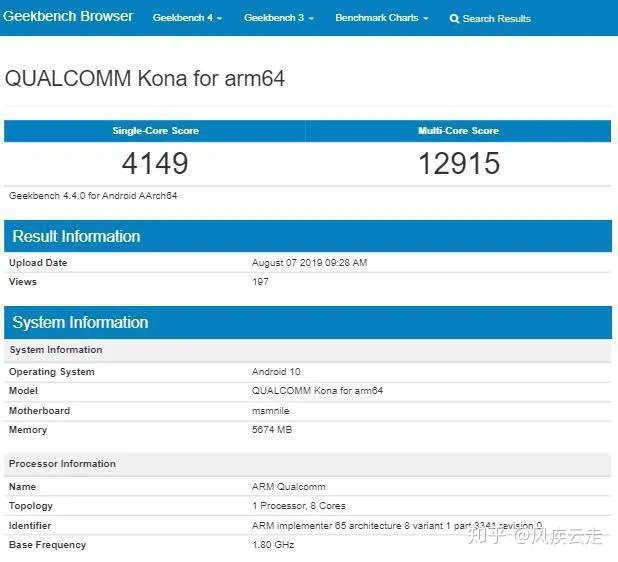Click the Processor Information subheading

point(62,464)
